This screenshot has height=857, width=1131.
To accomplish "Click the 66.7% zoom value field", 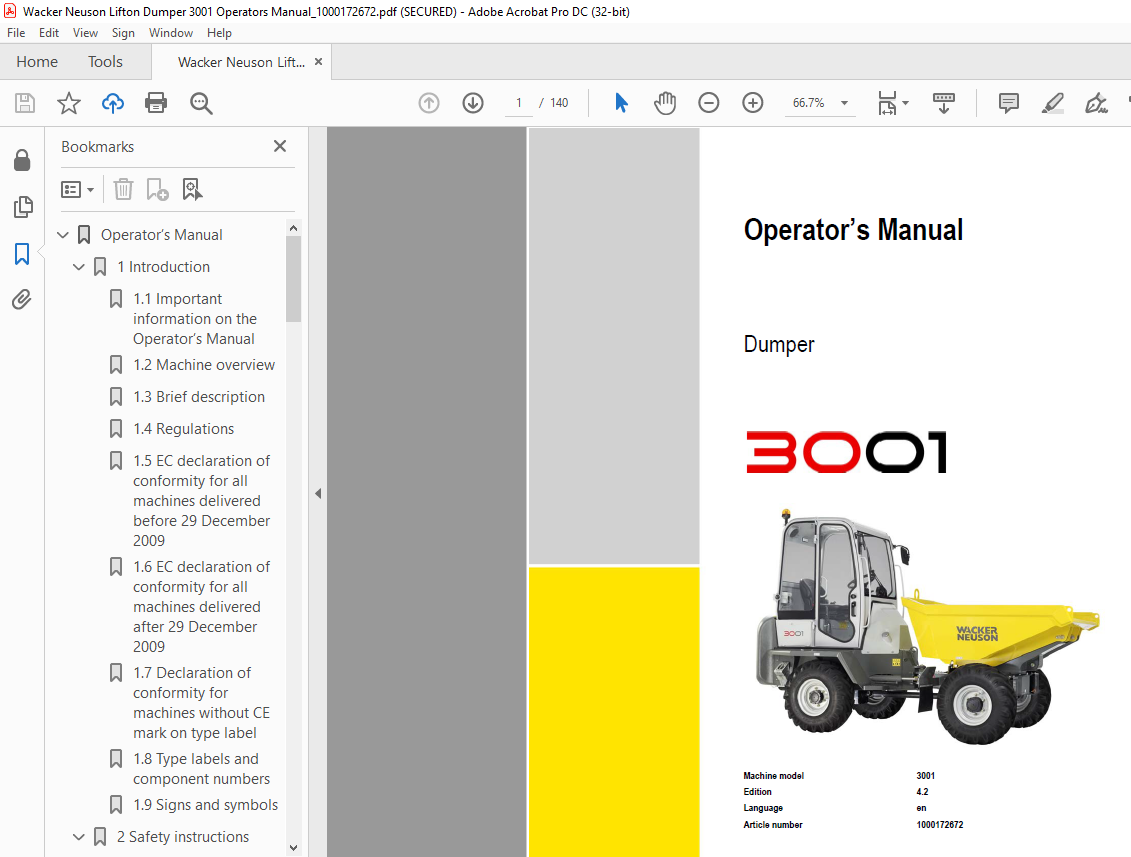I will click(x=809, y=103).
